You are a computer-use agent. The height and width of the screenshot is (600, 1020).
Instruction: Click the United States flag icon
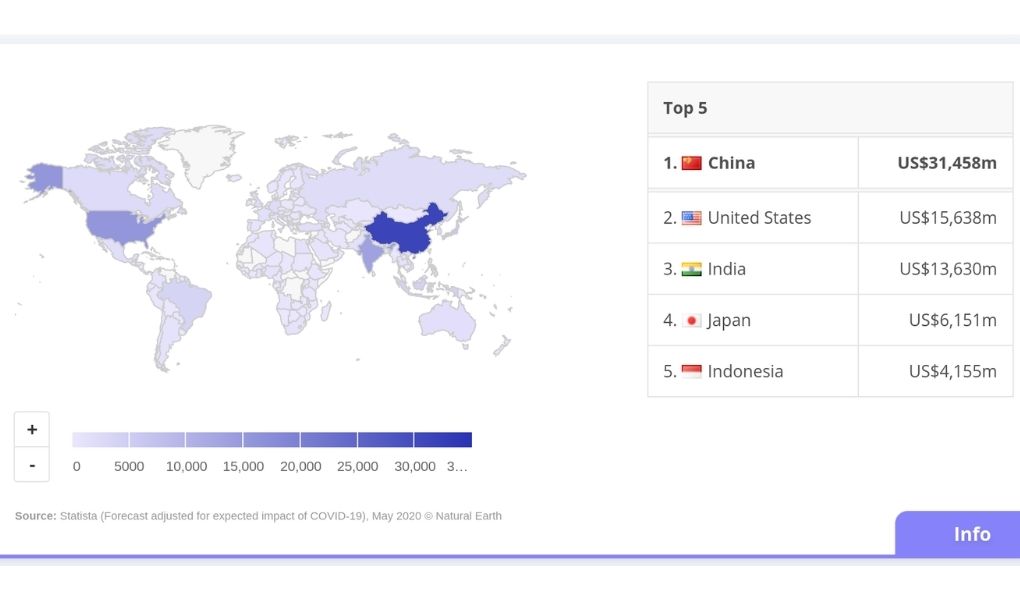(x=690, y=217)
